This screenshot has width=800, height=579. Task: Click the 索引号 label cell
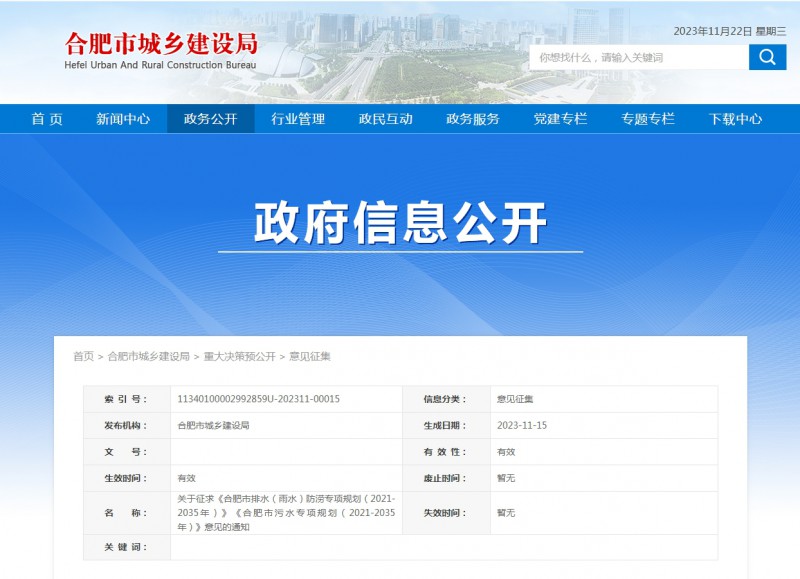(x=127, y=399)
